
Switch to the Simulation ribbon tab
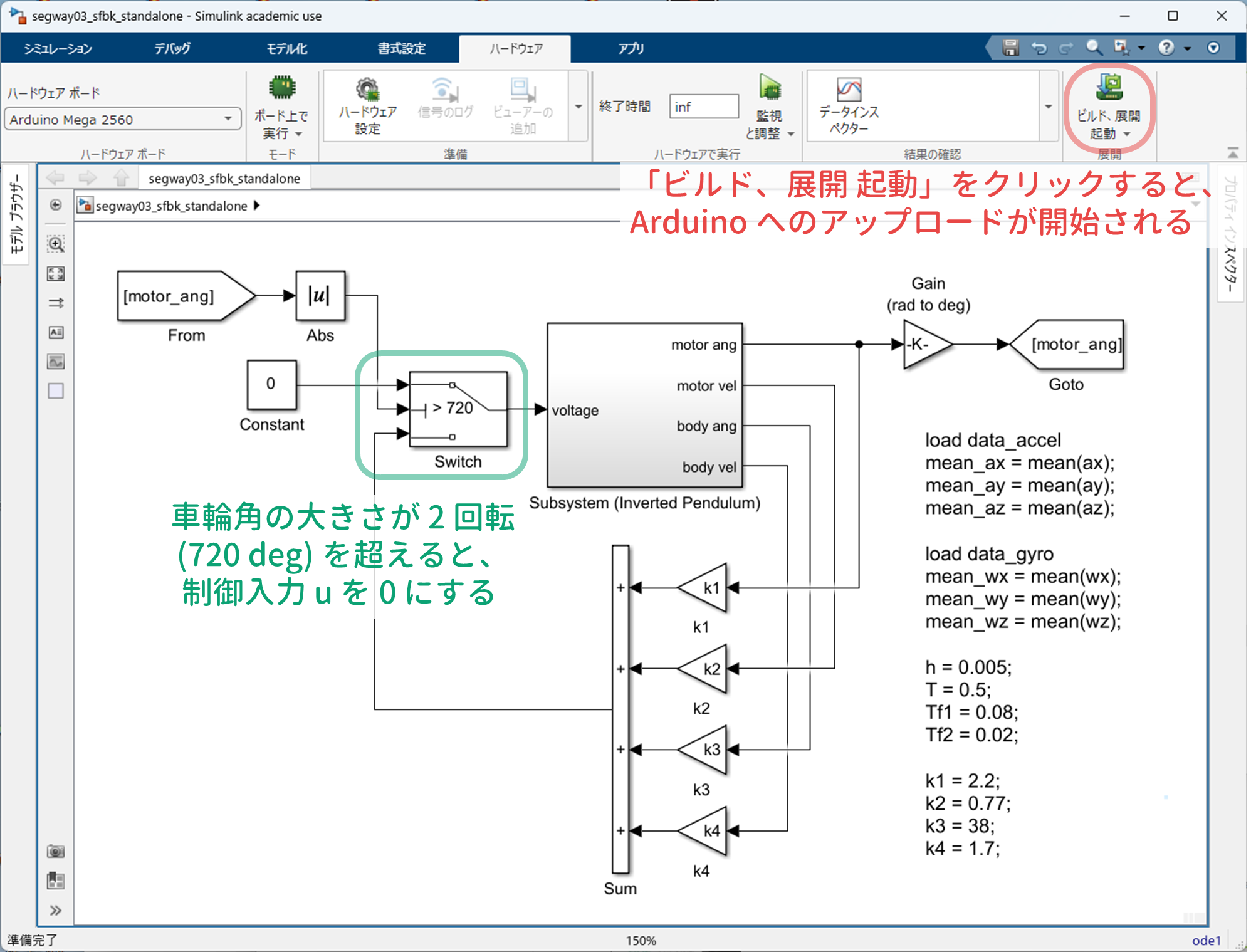58,48
